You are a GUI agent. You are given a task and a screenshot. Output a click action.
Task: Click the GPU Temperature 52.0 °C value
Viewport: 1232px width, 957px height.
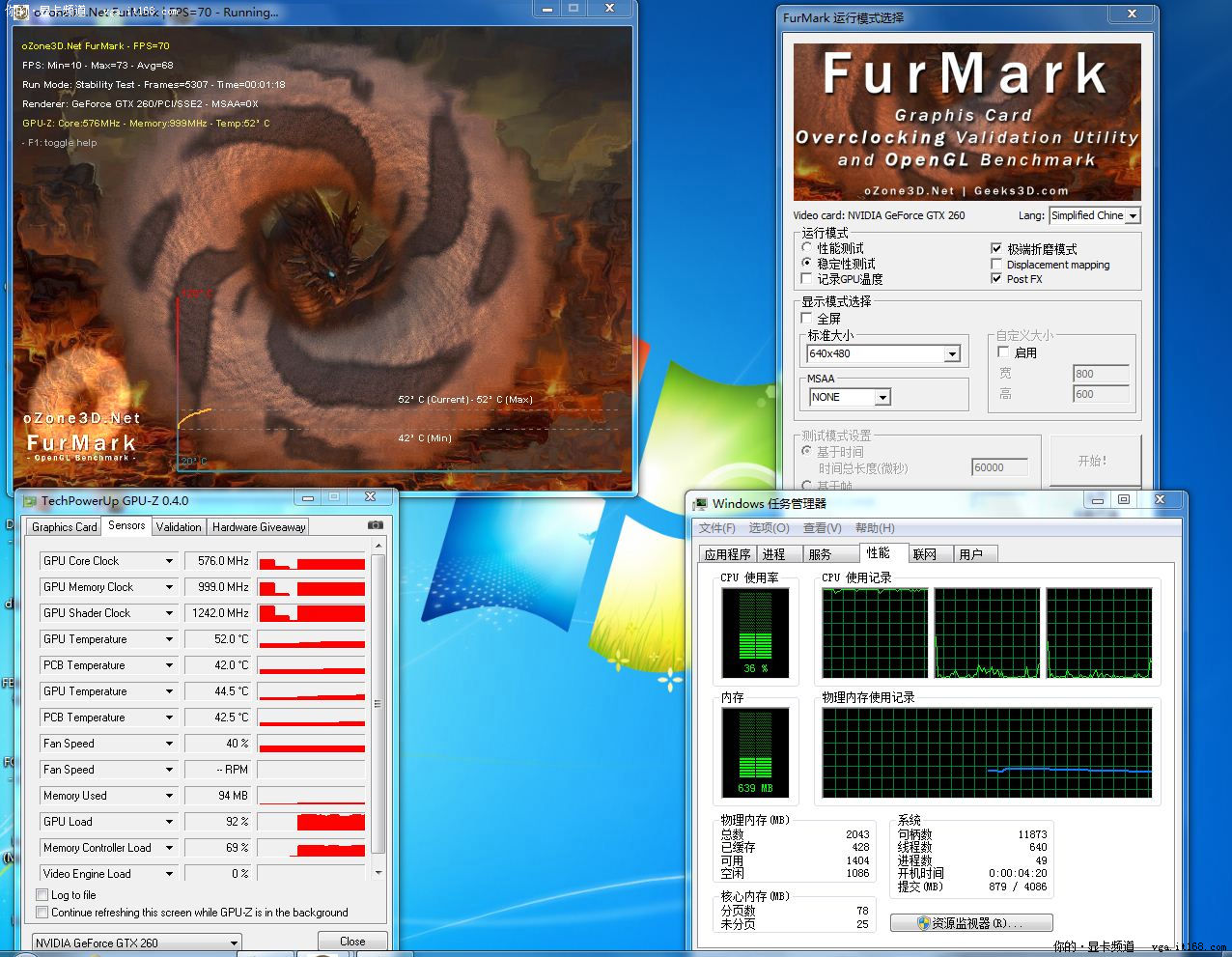(x=218, y=639)
